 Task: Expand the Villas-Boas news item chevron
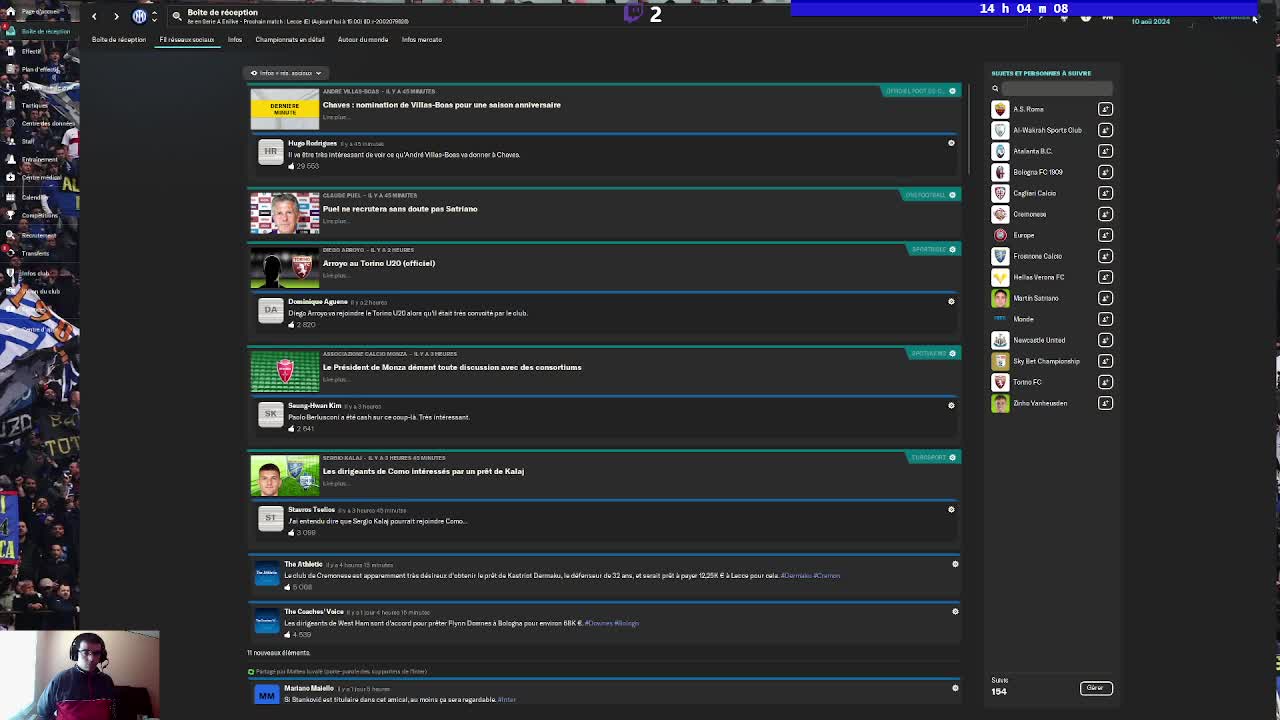click(952, 91)
